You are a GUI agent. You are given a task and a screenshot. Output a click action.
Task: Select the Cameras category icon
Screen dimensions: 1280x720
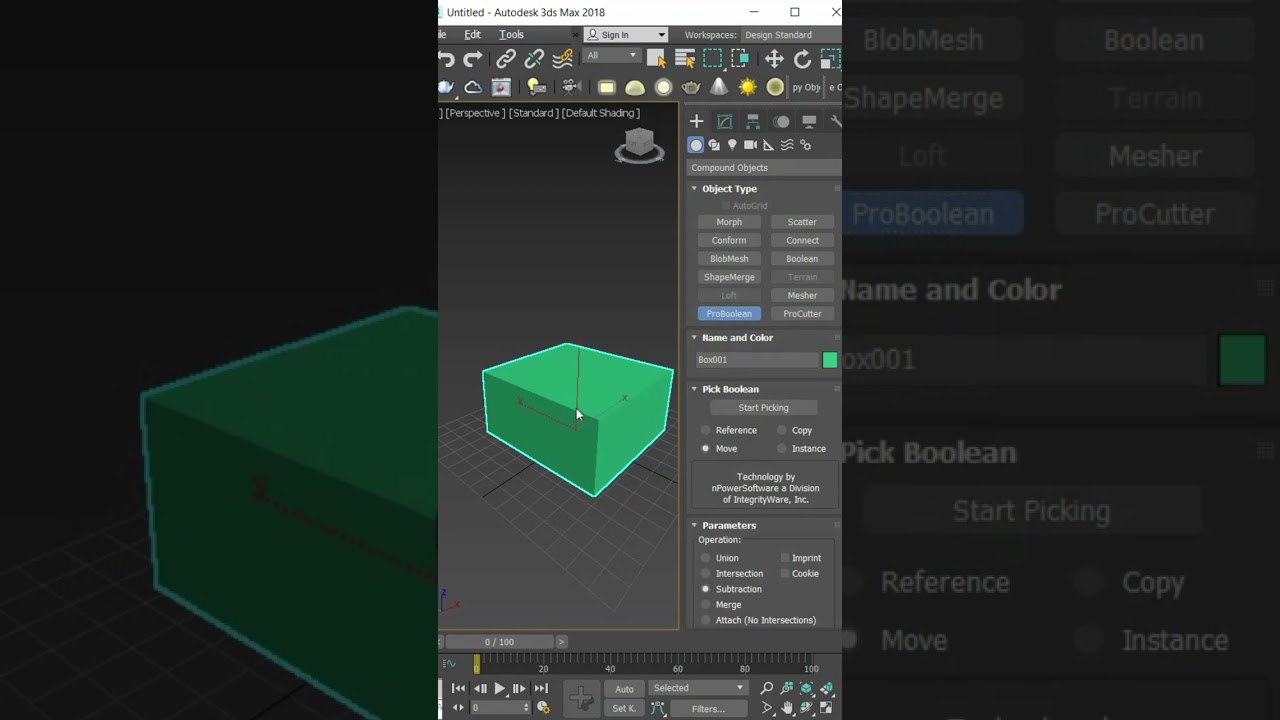(750, 145)
